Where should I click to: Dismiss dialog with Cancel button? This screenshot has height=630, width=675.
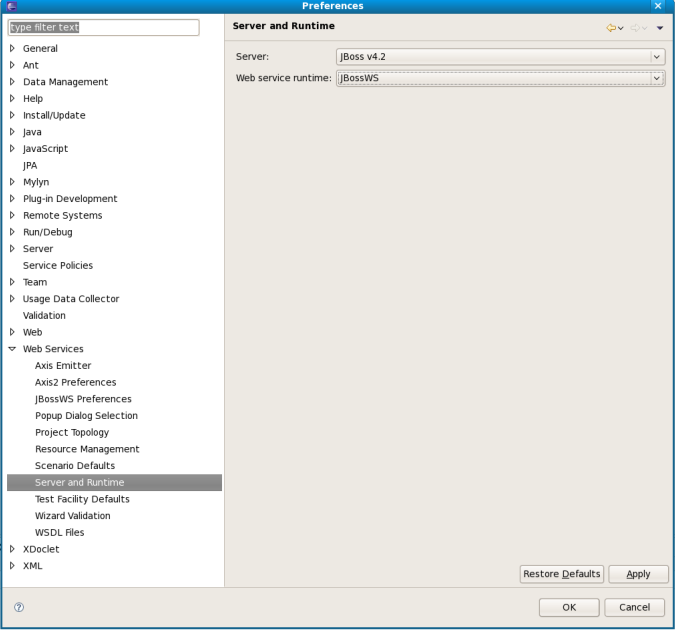click(635, 607)
